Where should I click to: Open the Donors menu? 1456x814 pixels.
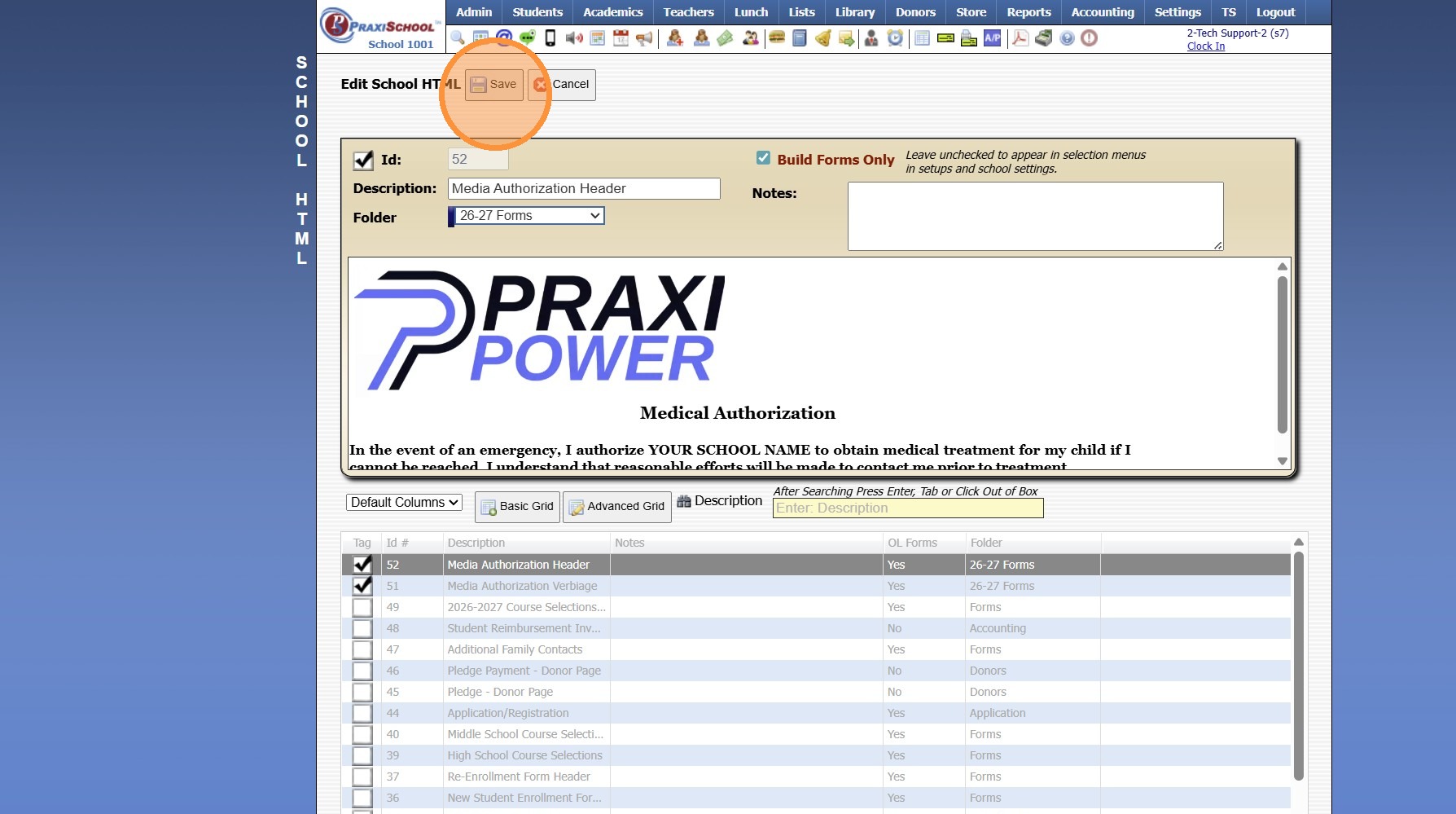[915, 12]
